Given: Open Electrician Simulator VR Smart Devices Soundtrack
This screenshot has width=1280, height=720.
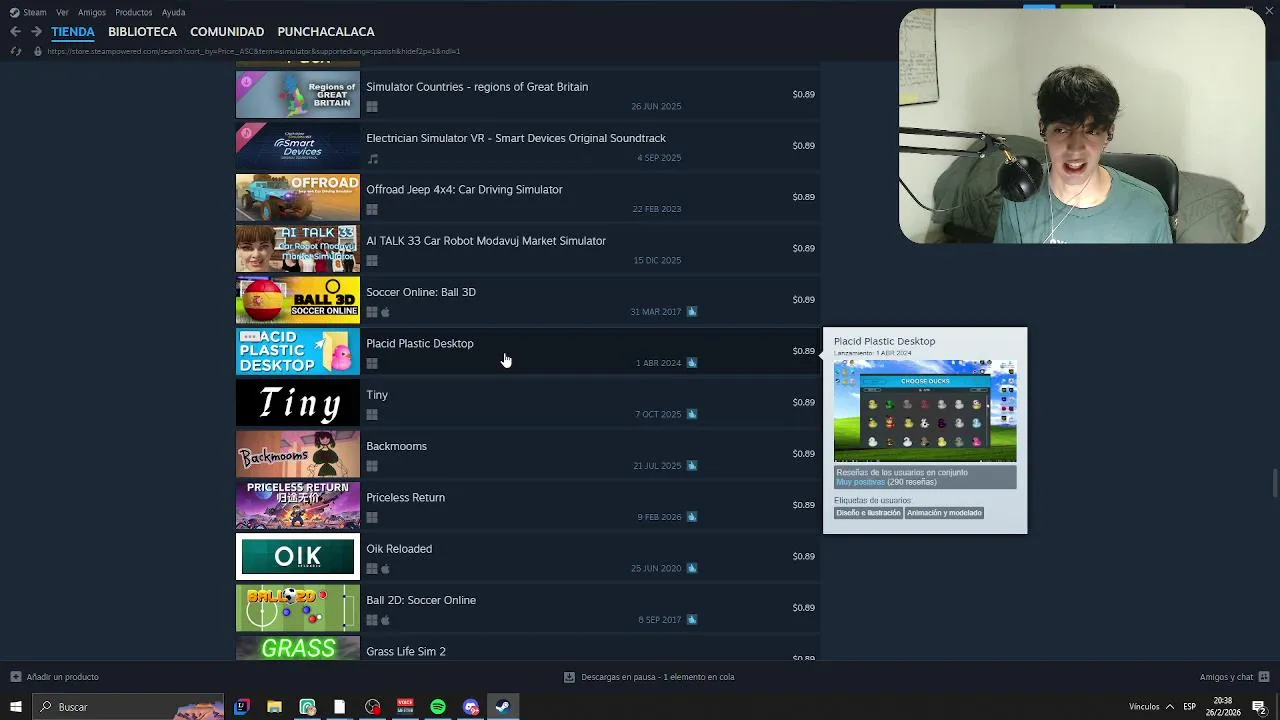Looking at the screenshot, I should click(x=516, y=138).
